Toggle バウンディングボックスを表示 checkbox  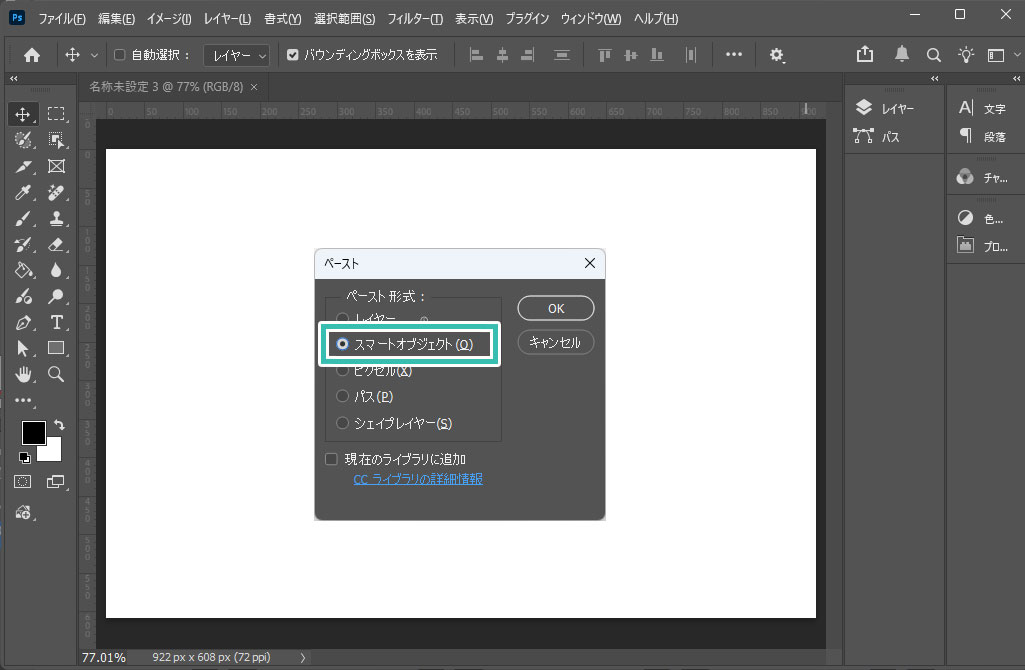[x=293, y=55]
